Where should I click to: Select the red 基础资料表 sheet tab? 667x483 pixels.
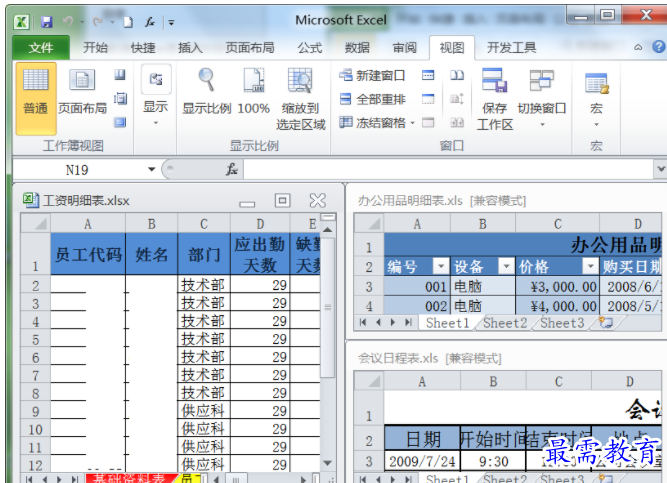click(130, 478)
